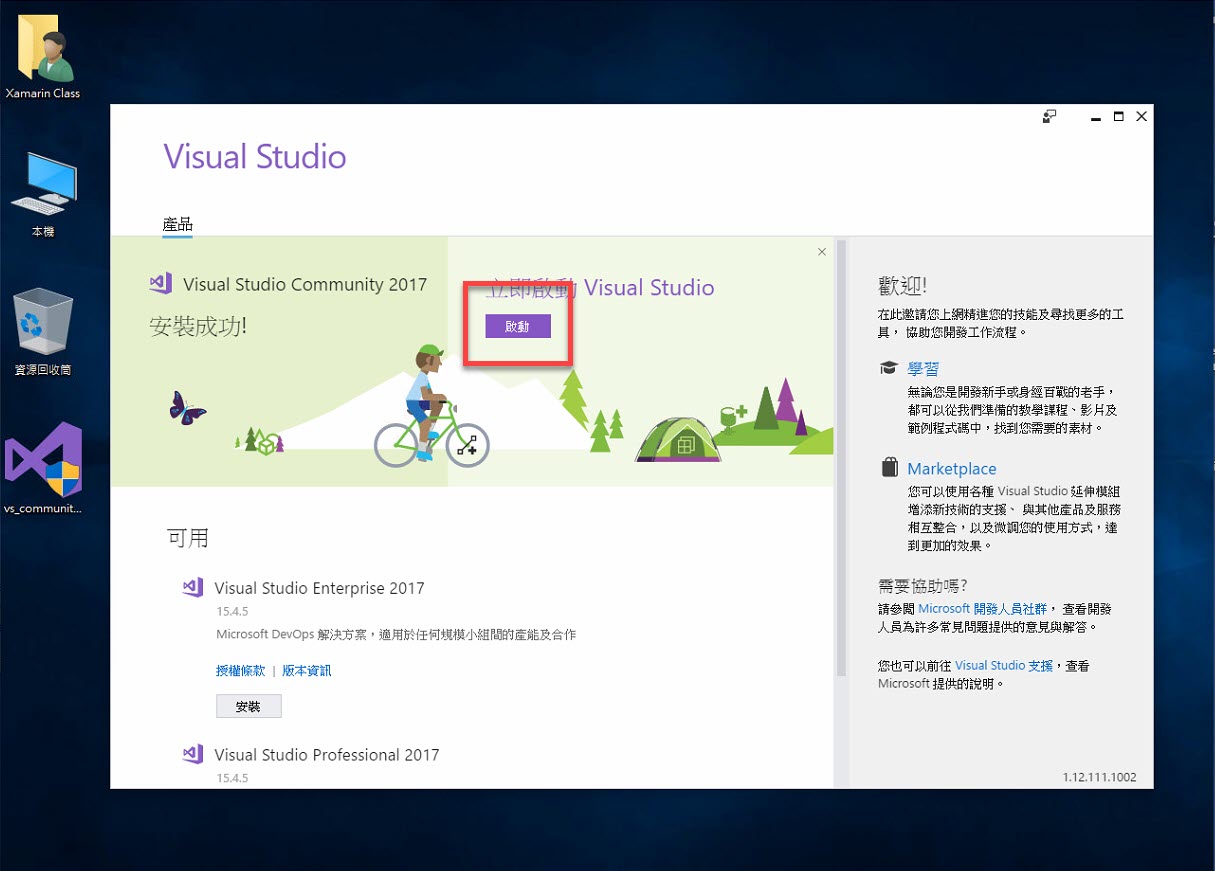
Task: Select the vs_community installer desktop icon
Action: point(43,468)
